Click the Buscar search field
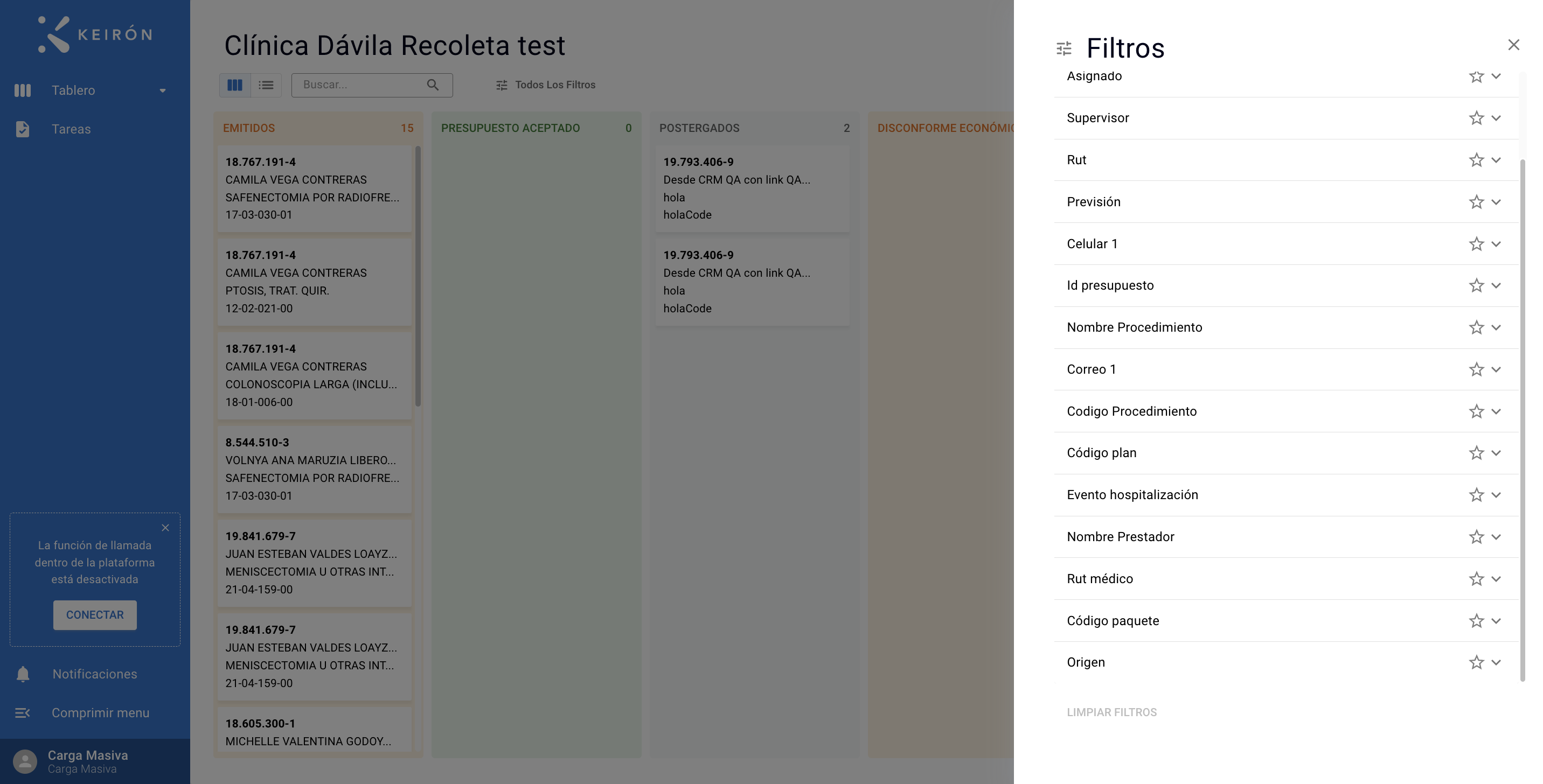The height and width of the screenshot is (784, 1543). (x=372, y=85)
